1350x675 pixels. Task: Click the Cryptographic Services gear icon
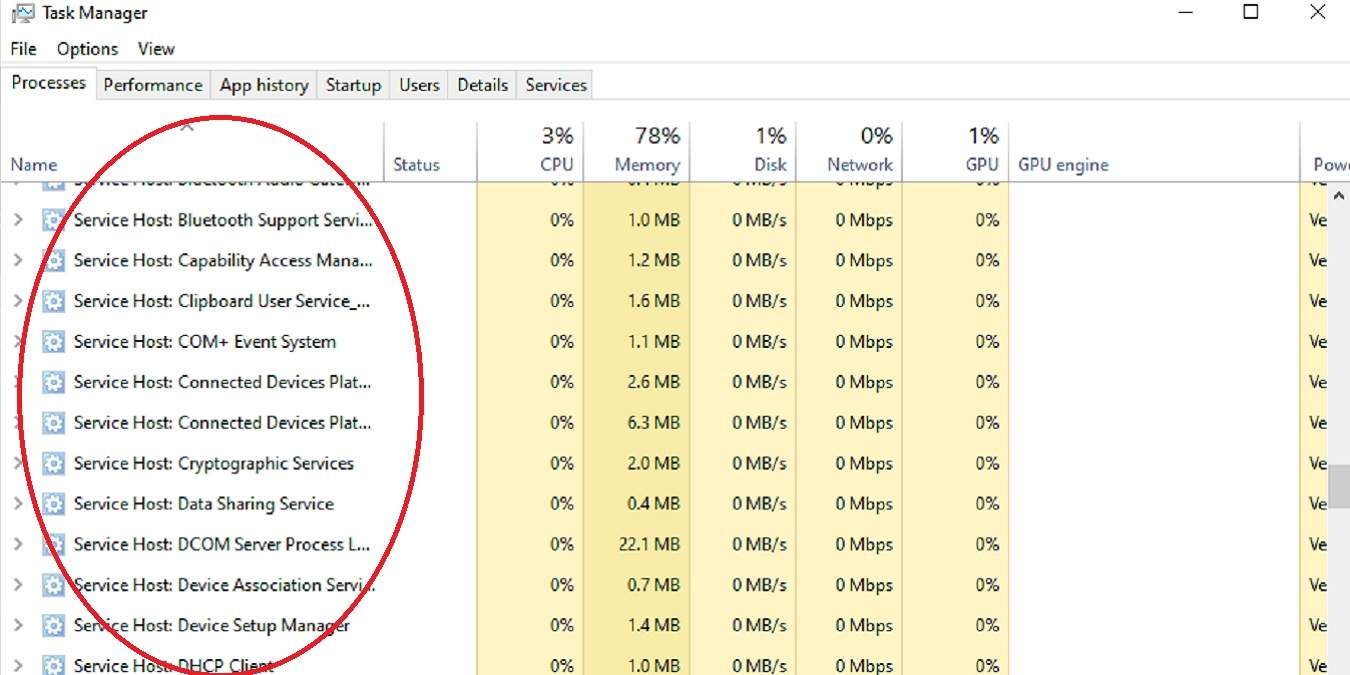53,464
